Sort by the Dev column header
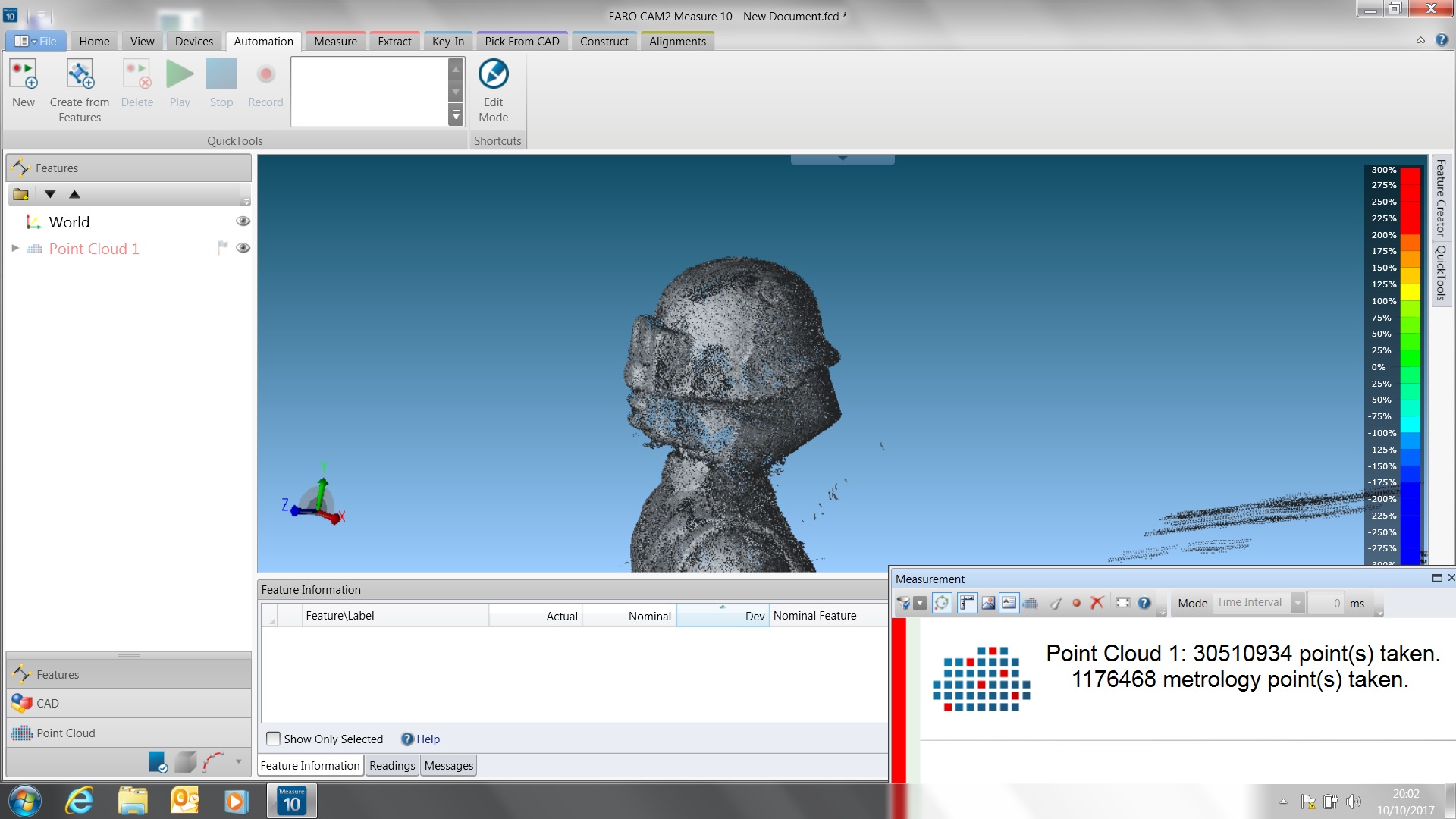 (723, 616)
